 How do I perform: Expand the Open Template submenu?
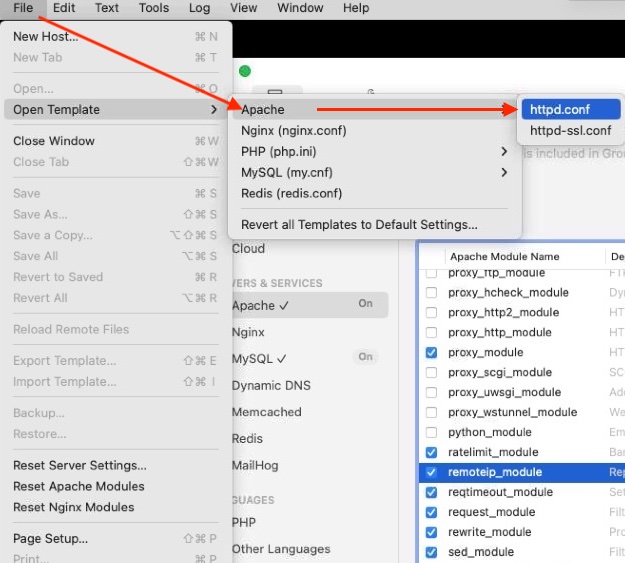pyautogui.click(x=116, y=109)
